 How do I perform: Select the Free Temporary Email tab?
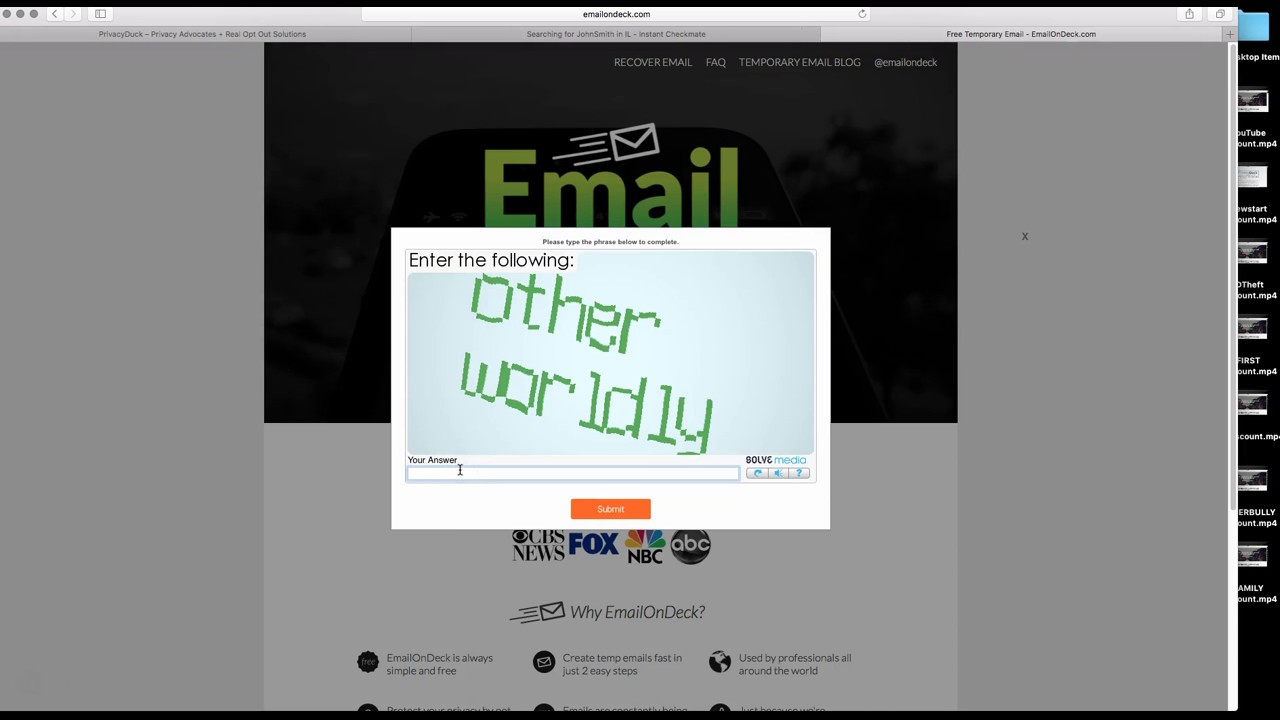click(x=1021, y=34)
